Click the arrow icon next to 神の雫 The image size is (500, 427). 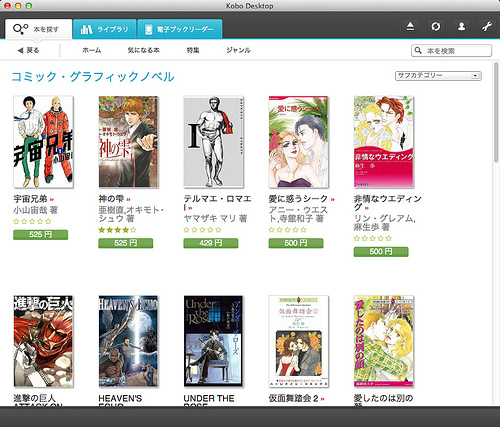pyautogui.click(x=128, y=199)
